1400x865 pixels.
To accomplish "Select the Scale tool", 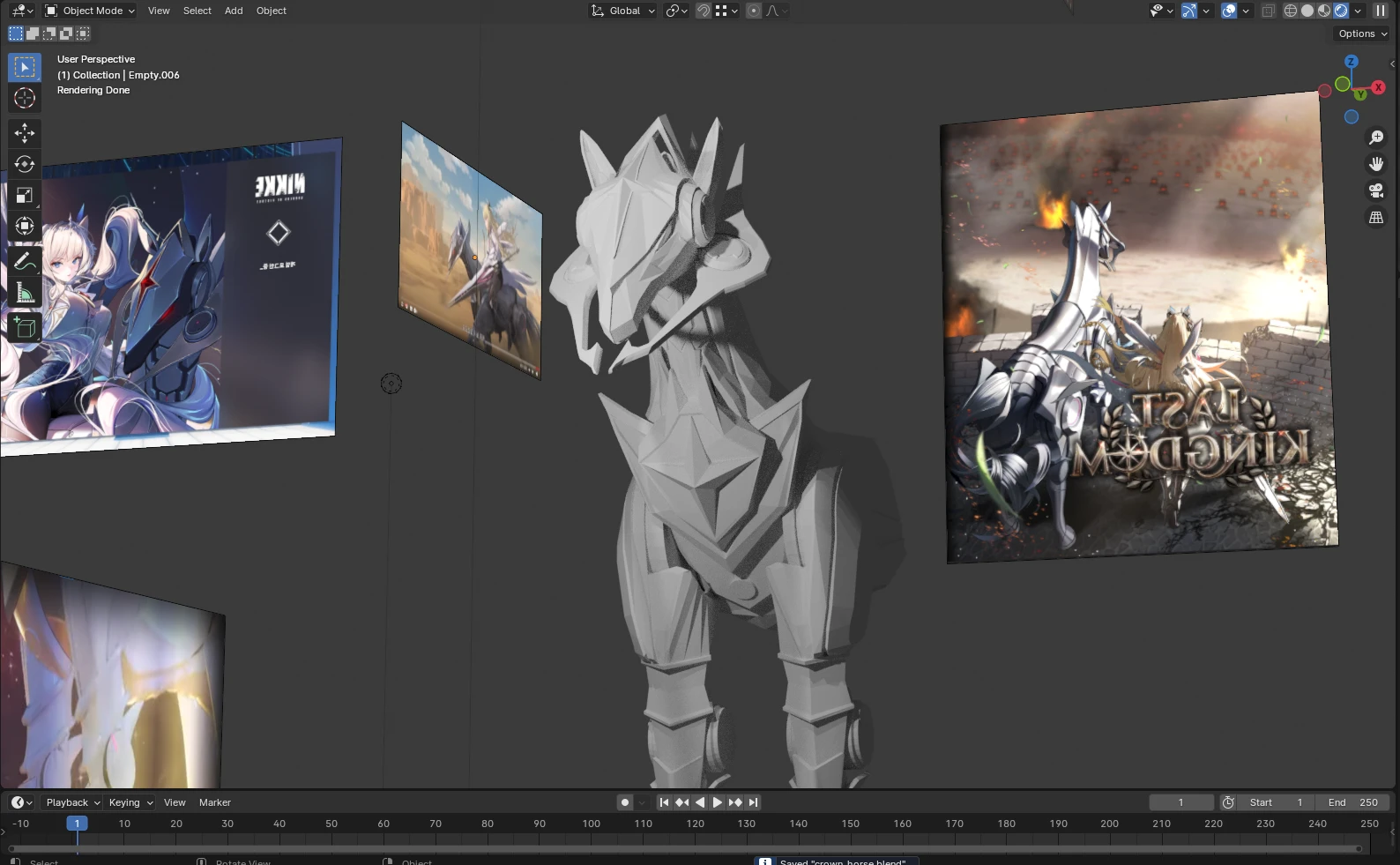I will (25, 195).
